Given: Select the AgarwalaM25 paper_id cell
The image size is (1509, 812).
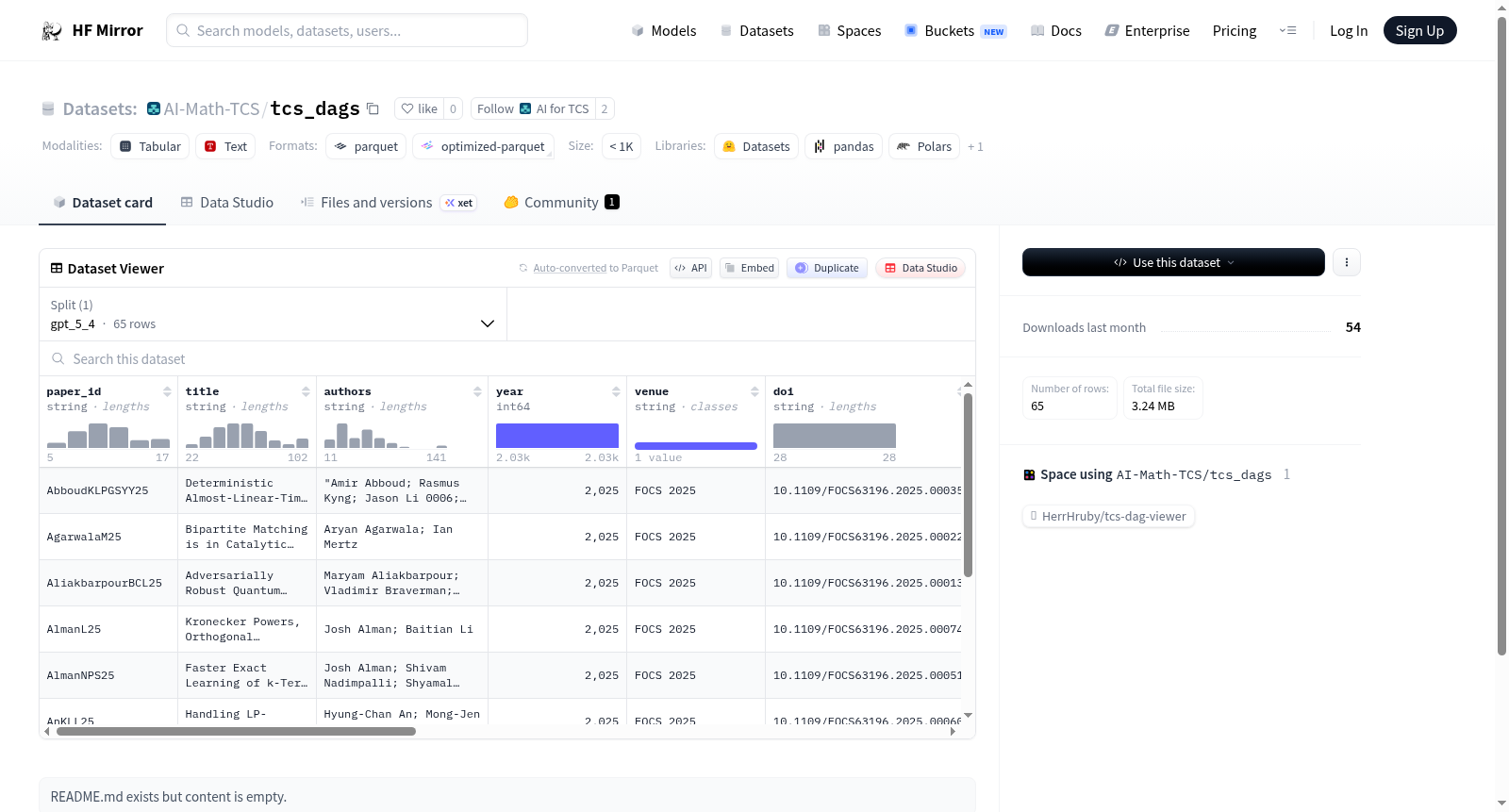Looking at the screenshot, I should pos(108,537).
